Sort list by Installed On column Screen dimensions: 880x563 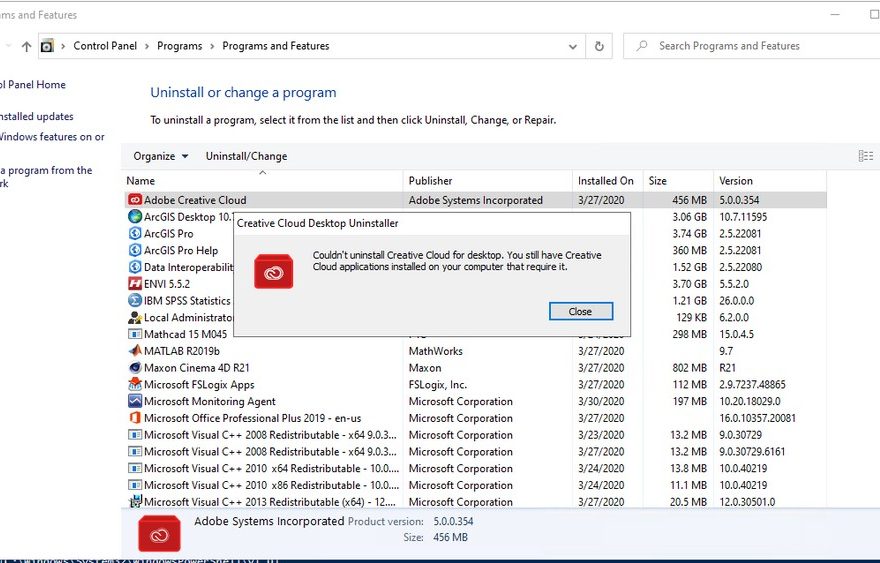click(608, 181)
